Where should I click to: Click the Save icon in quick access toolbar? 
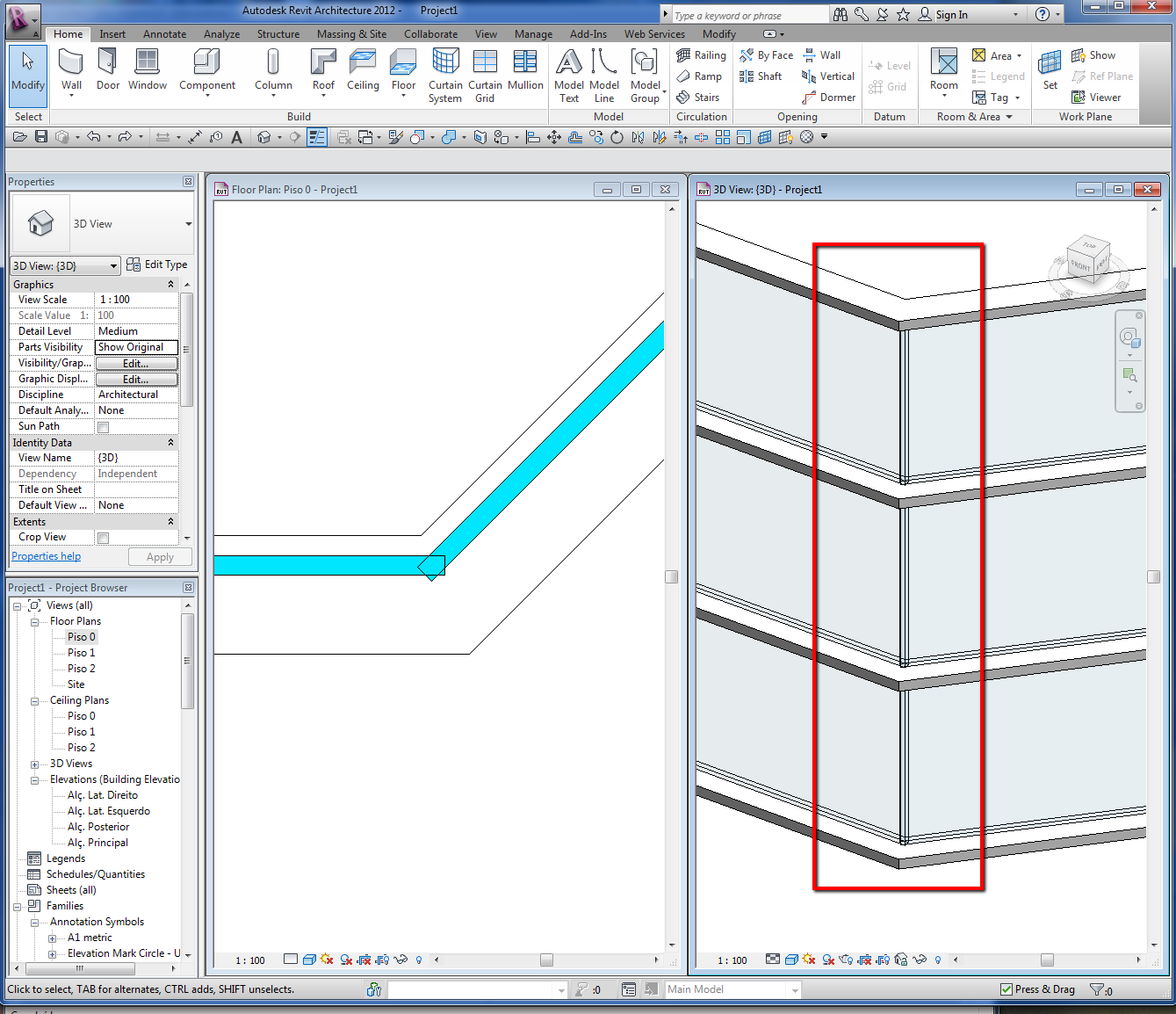click(41, 136)
